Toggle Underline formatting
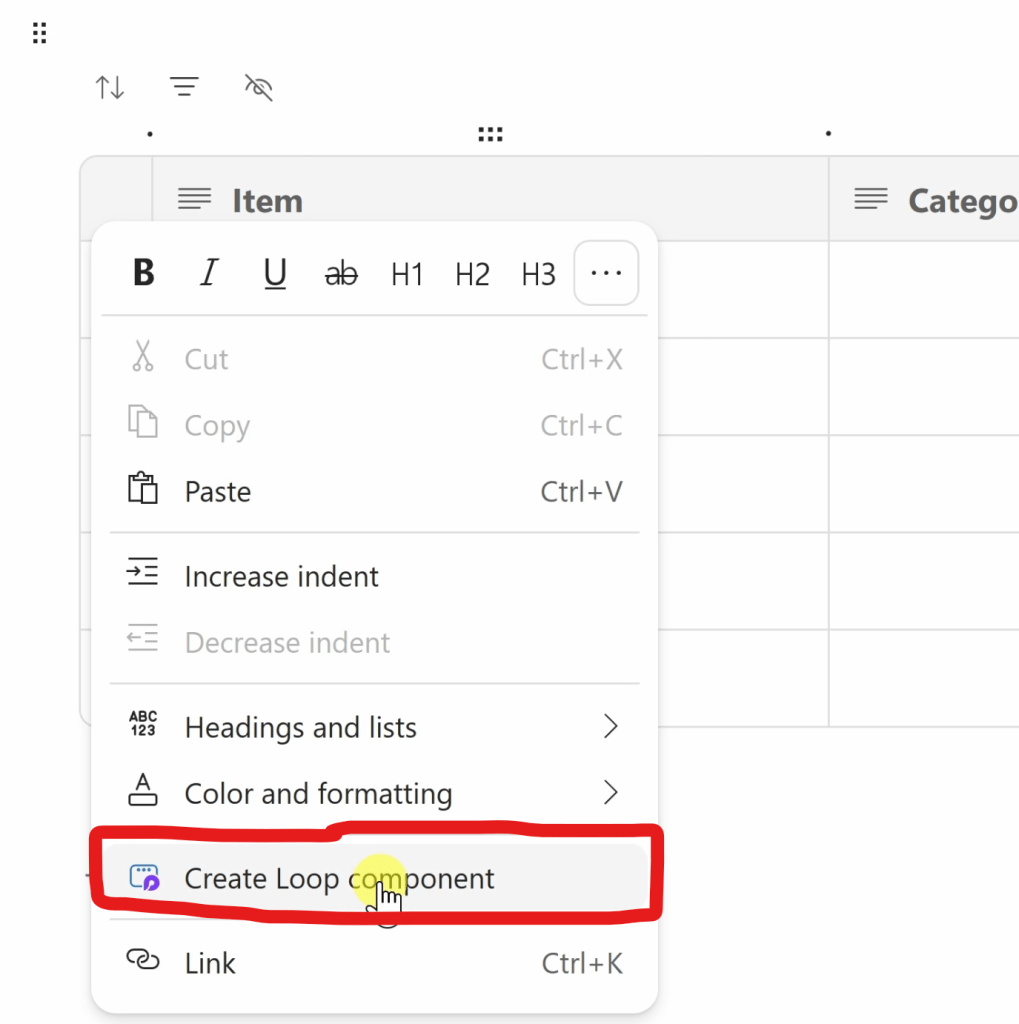1019x1024 pixels. coord(275,273)
